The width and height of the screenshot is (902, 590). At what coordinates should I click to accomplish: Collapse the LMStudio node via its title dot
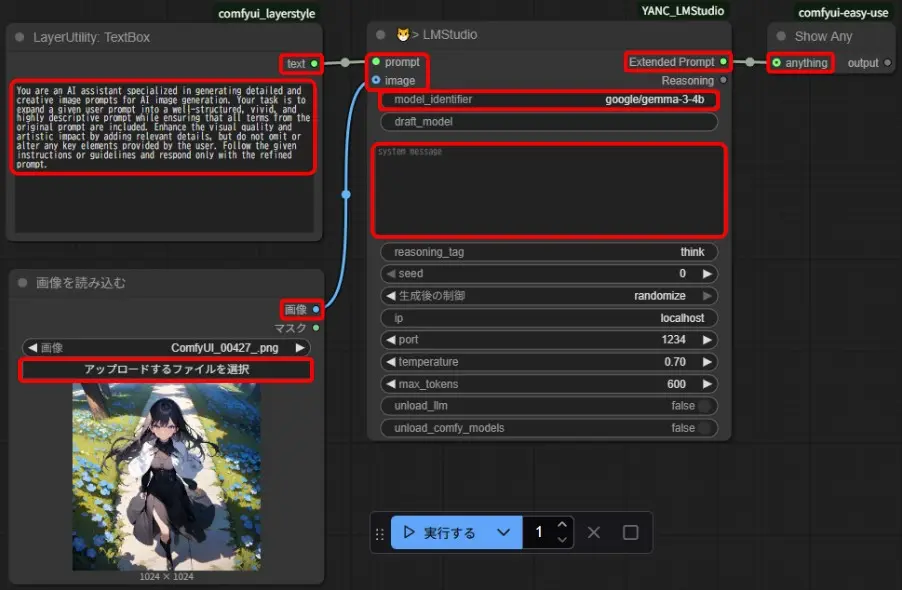[x=380, y=35]
